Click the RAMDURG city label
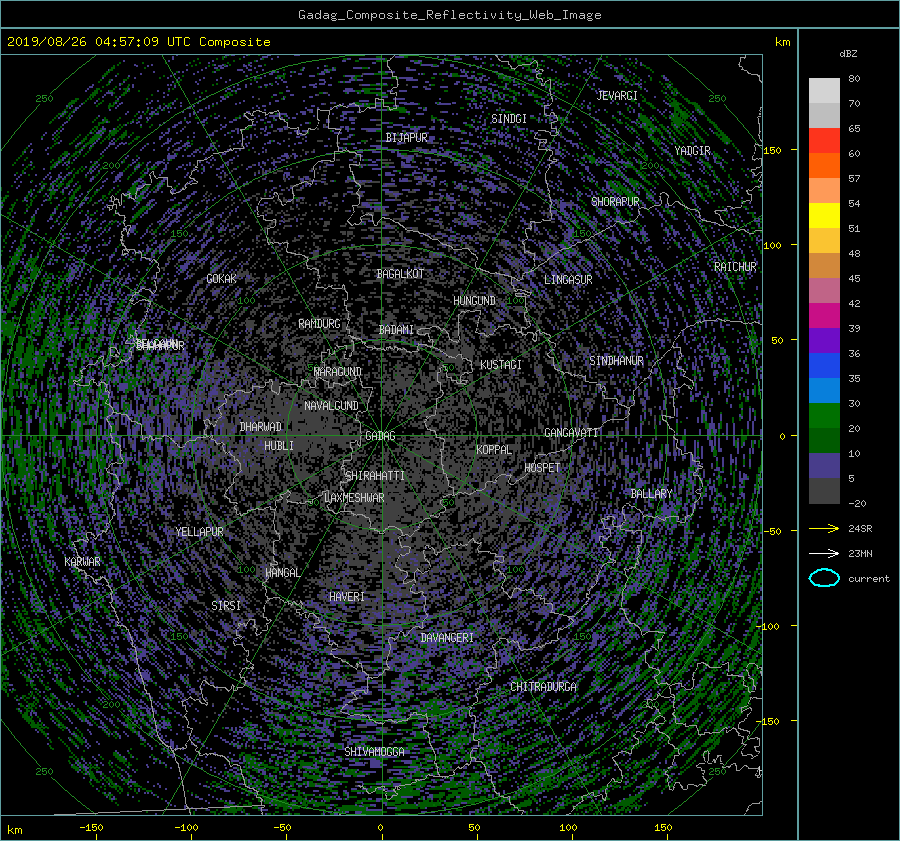Screen dimensions: 900x841 319,324
